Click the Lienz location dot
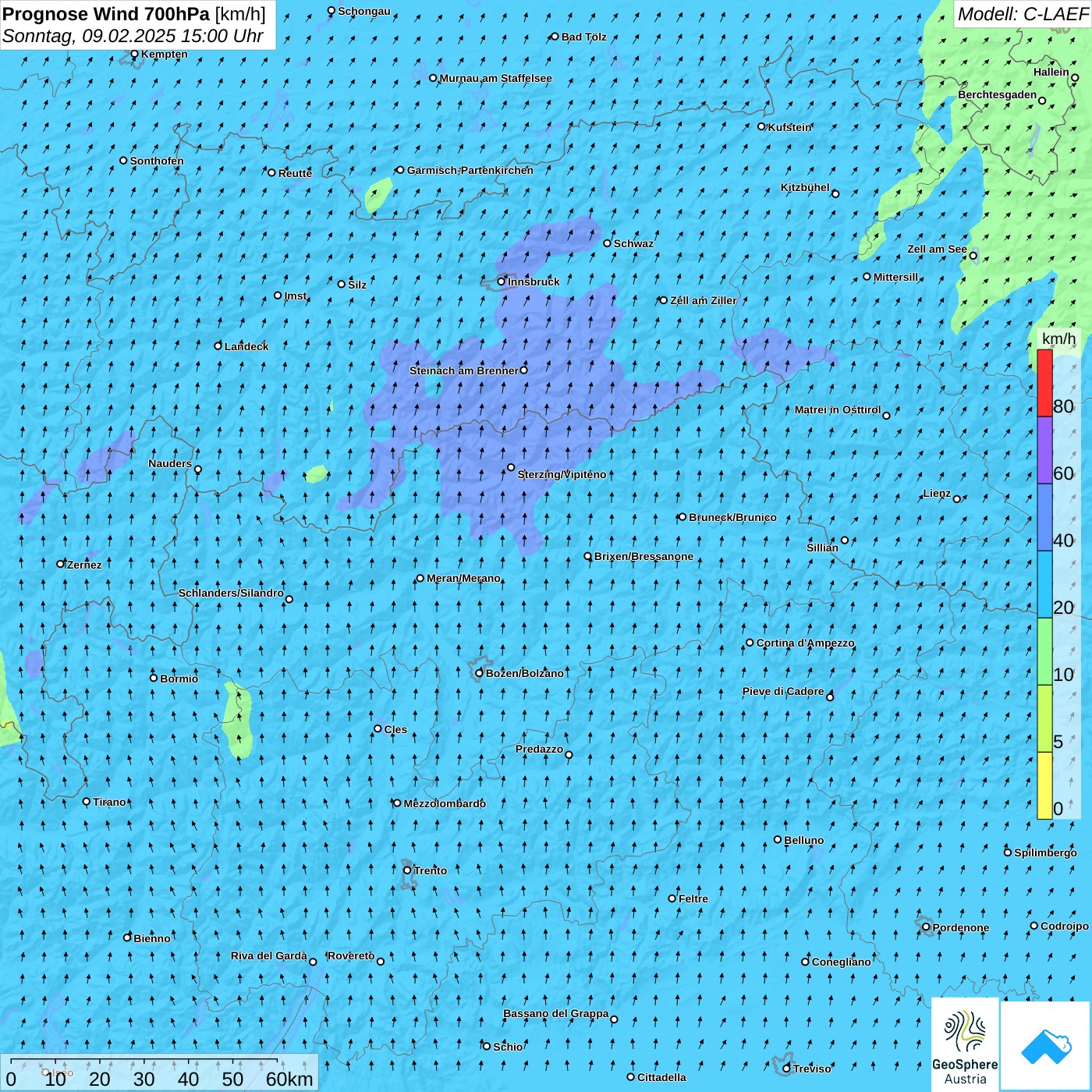The width and height of the screenshot is (1092, 1092). 957,498
